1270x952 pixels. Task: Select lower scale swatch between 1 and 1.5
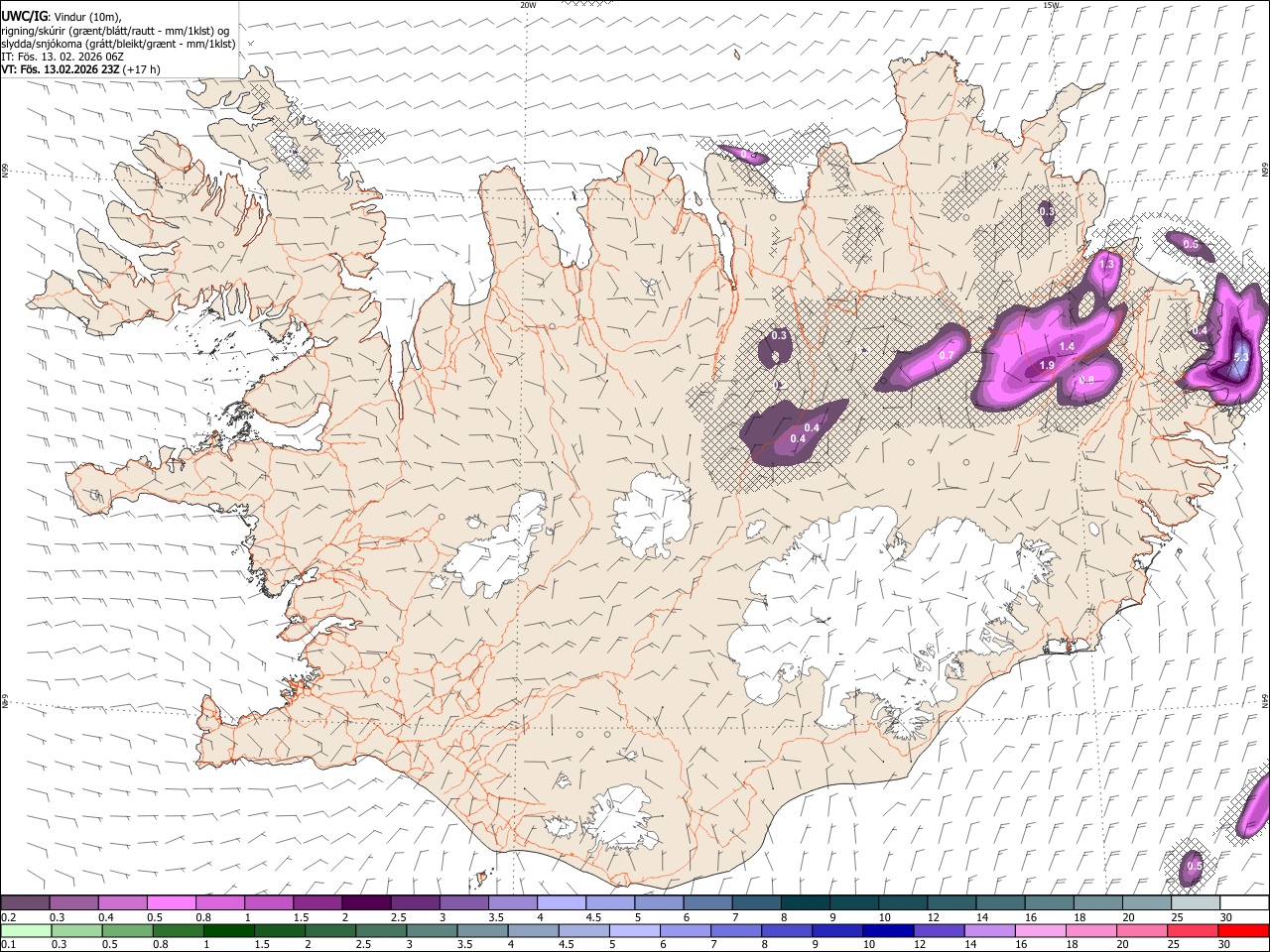click(230, 930)
